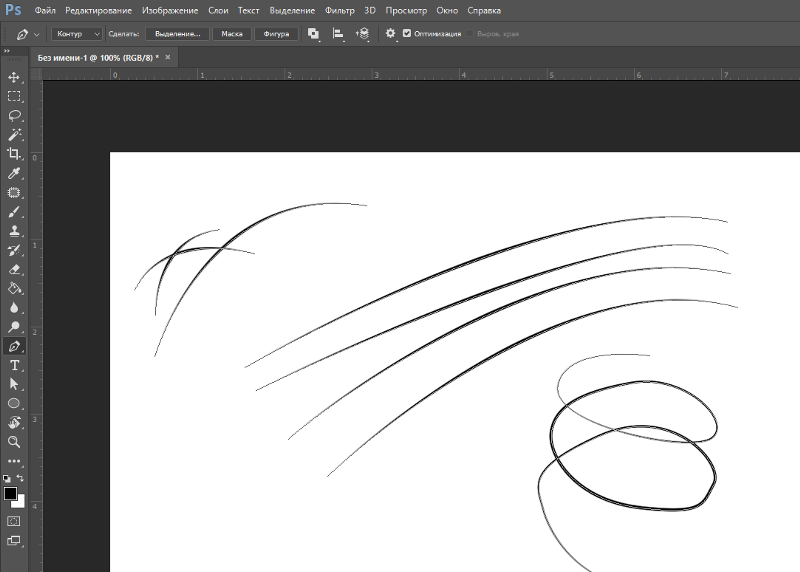Pick the Magic Wand tool

pos(14,134)
